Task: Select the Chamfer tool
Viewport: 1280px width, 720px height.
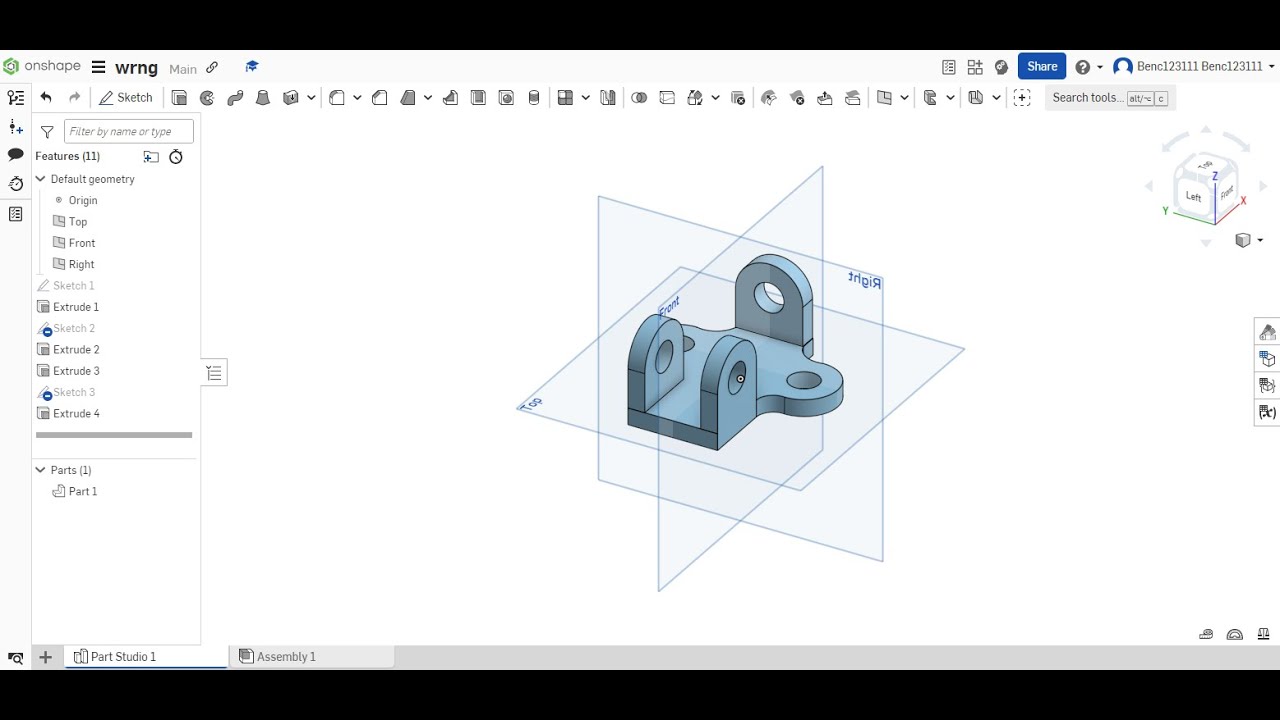Action: point(380,97)
